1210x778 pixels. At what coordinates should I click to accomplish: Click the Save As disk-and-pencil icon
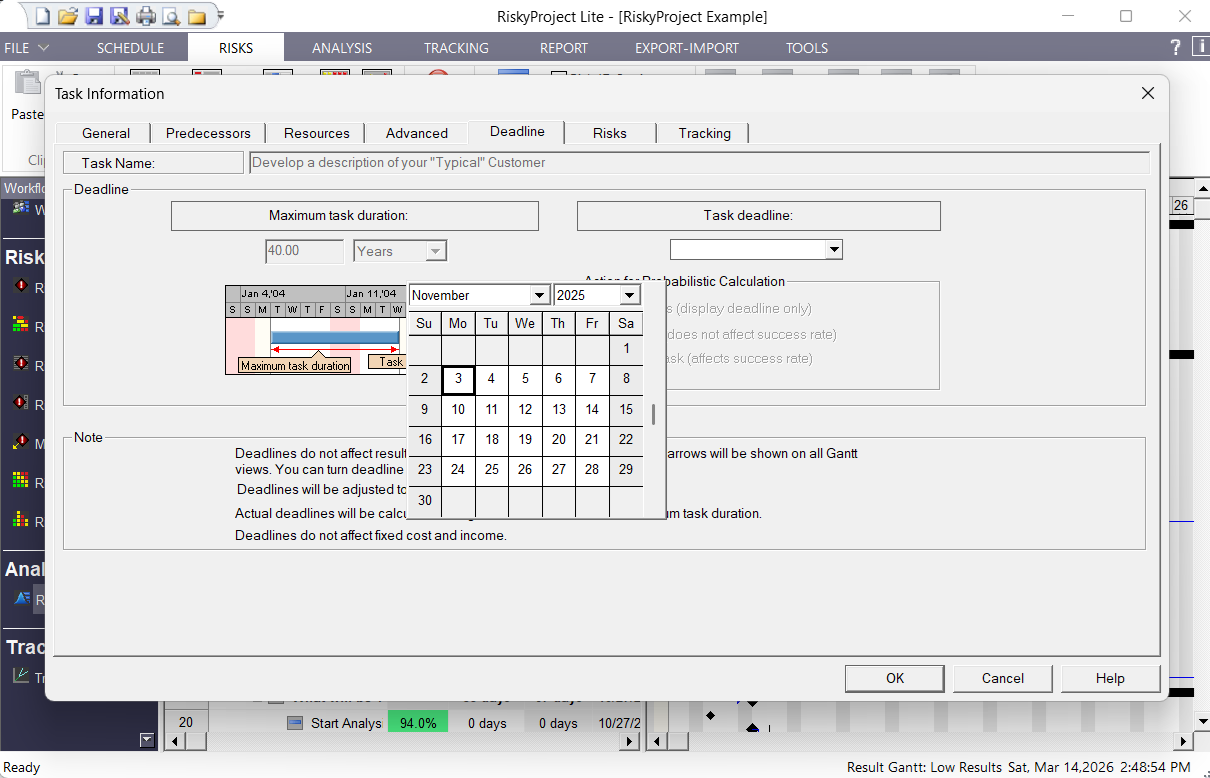click(122, 15)
